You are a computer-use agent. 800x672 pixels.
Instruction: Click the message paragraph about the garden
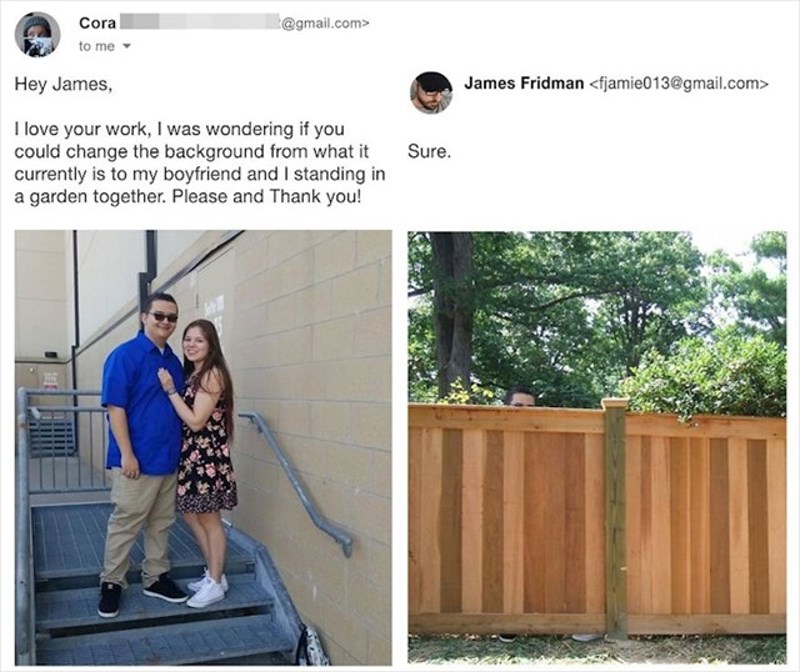point(199,163)
